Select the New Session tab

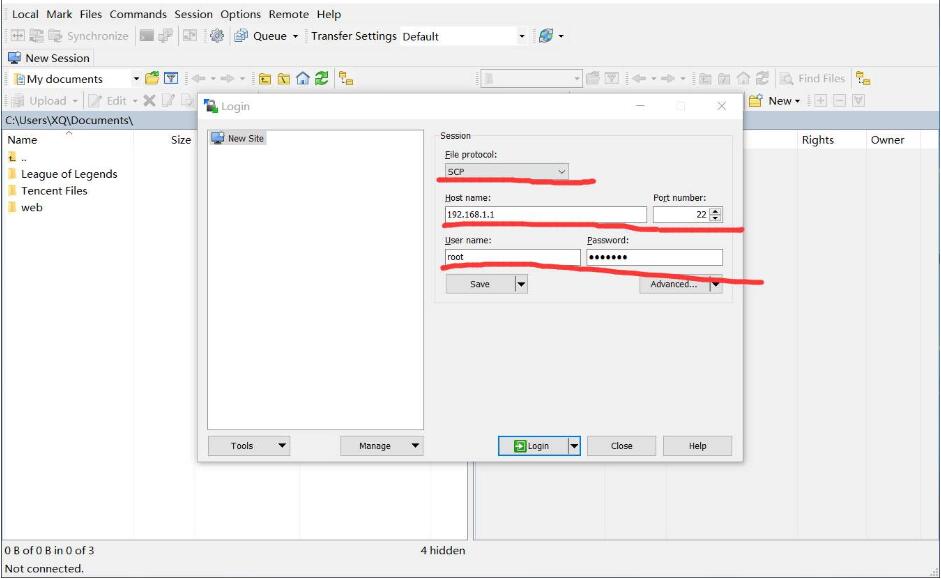49,58
